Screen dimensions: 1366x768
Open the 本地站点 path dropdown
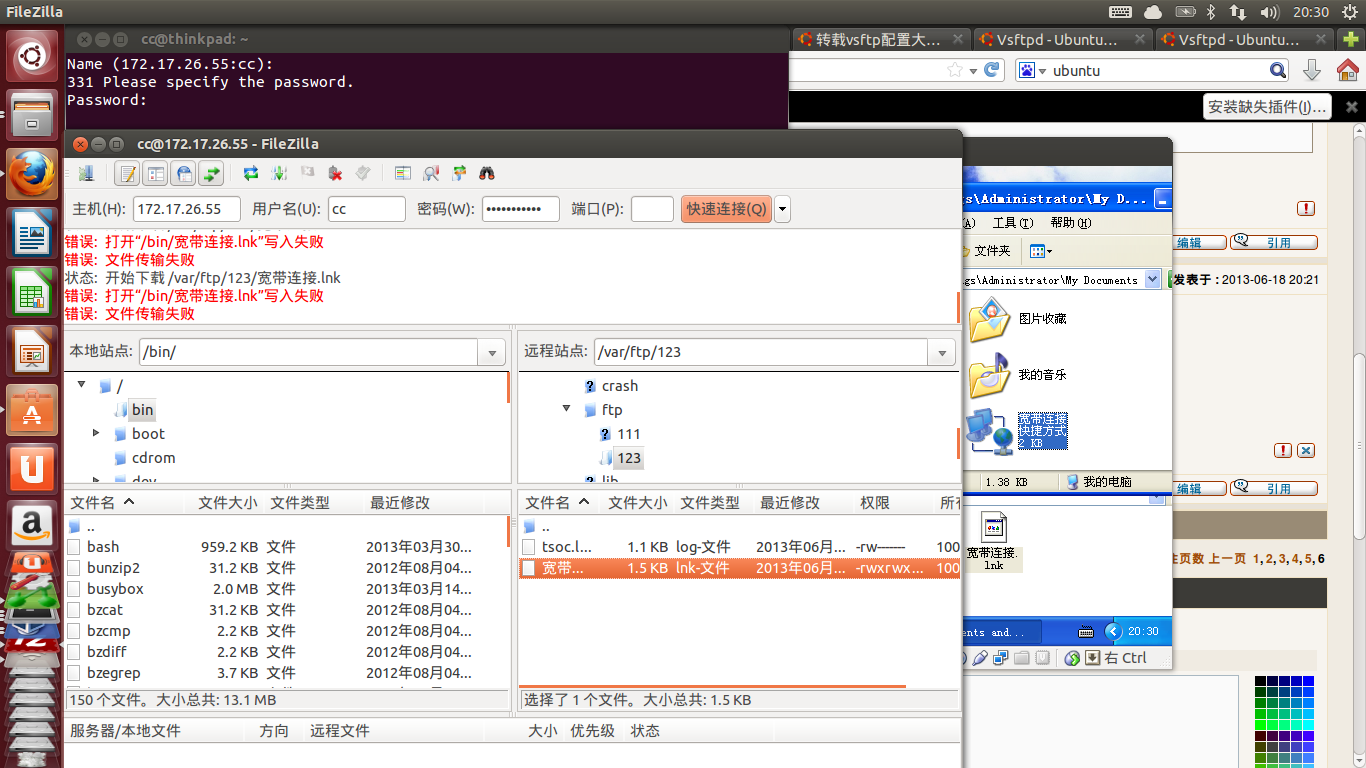tap(491, 352)
